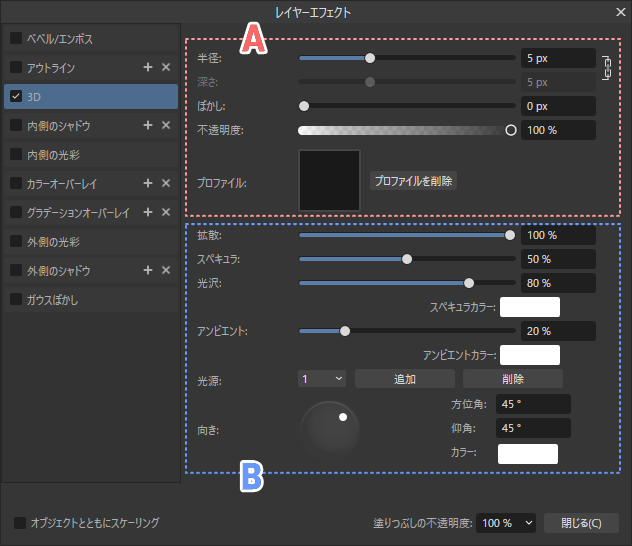
Task: Click the X icon beside カラーオーバーレイ
Action: [166, 183]
